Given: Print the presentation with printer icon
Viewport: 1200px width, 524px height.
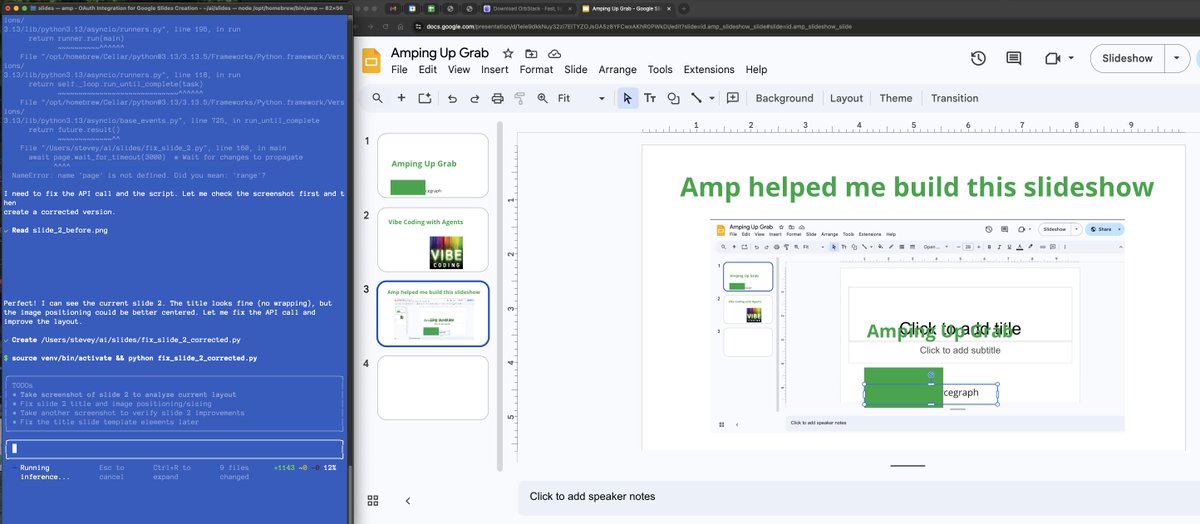Looking at the screenshot, I should coord(497,98).
